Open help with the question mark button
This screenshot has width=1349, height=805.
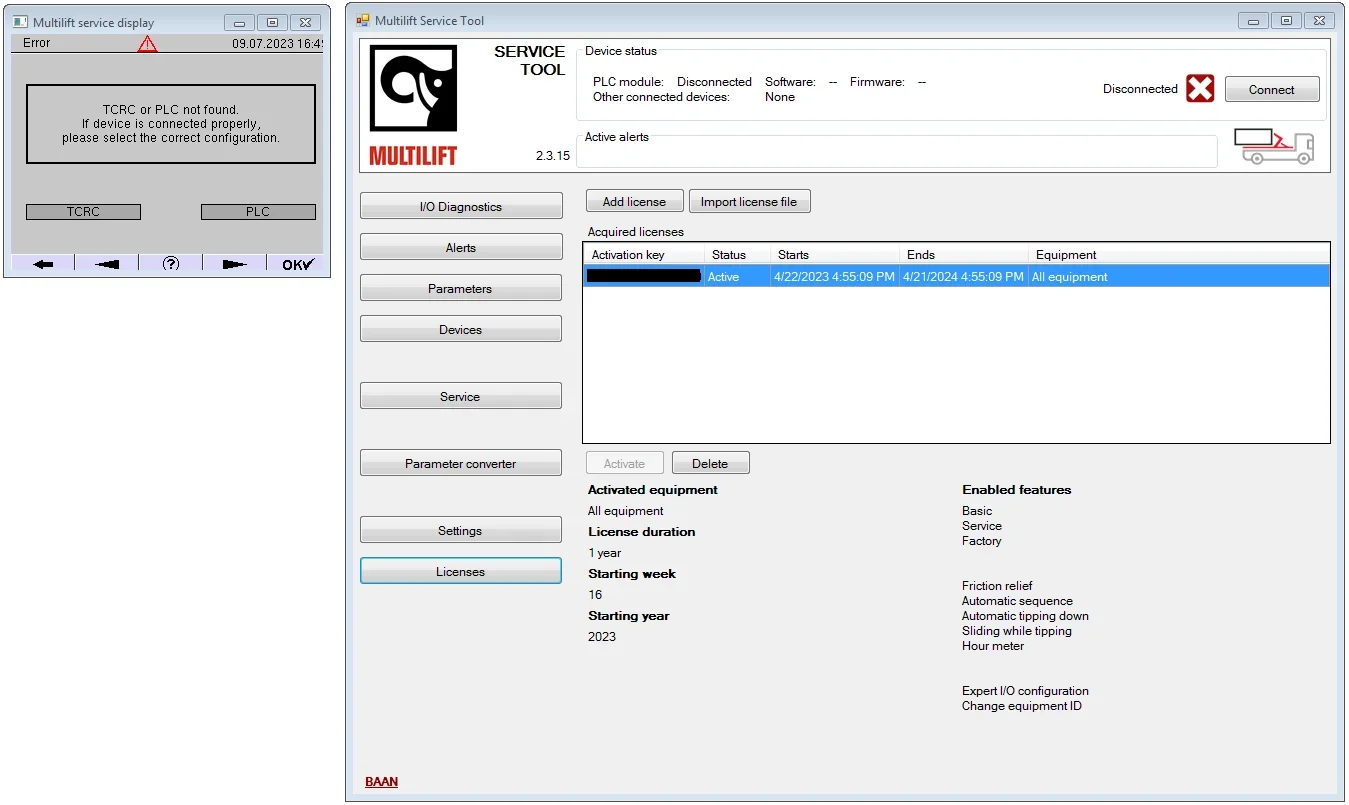click(171, 264)
